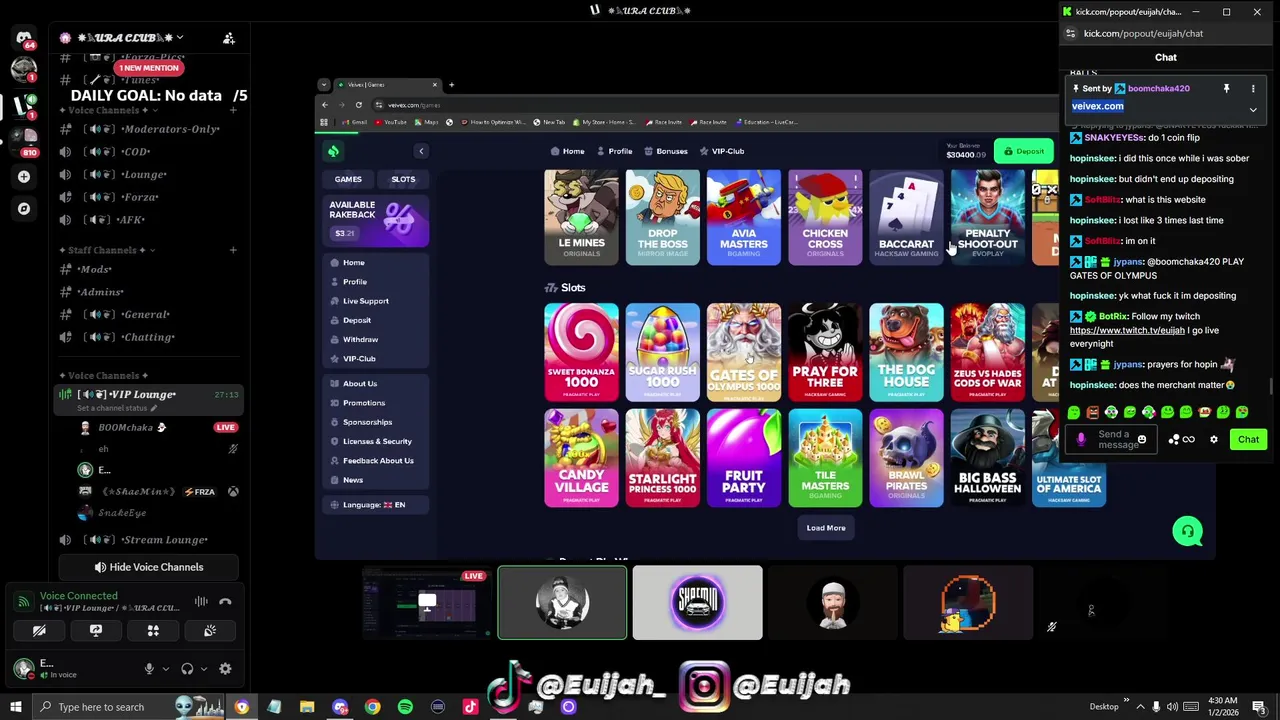This screenshot has height=720, width=1280.
Task: Select BOOMchaka user in VIP Lounge
Action: (x=132, y=427)
